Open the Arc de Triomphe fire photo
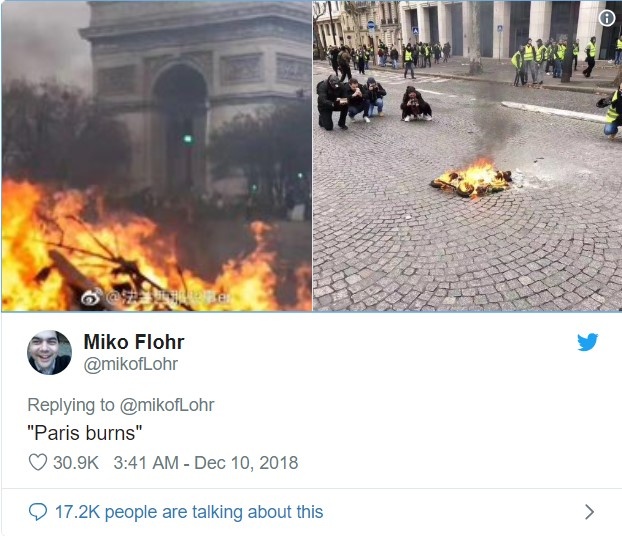The width and height of the screenshot is (622, 536). click(x=157, y=156)
